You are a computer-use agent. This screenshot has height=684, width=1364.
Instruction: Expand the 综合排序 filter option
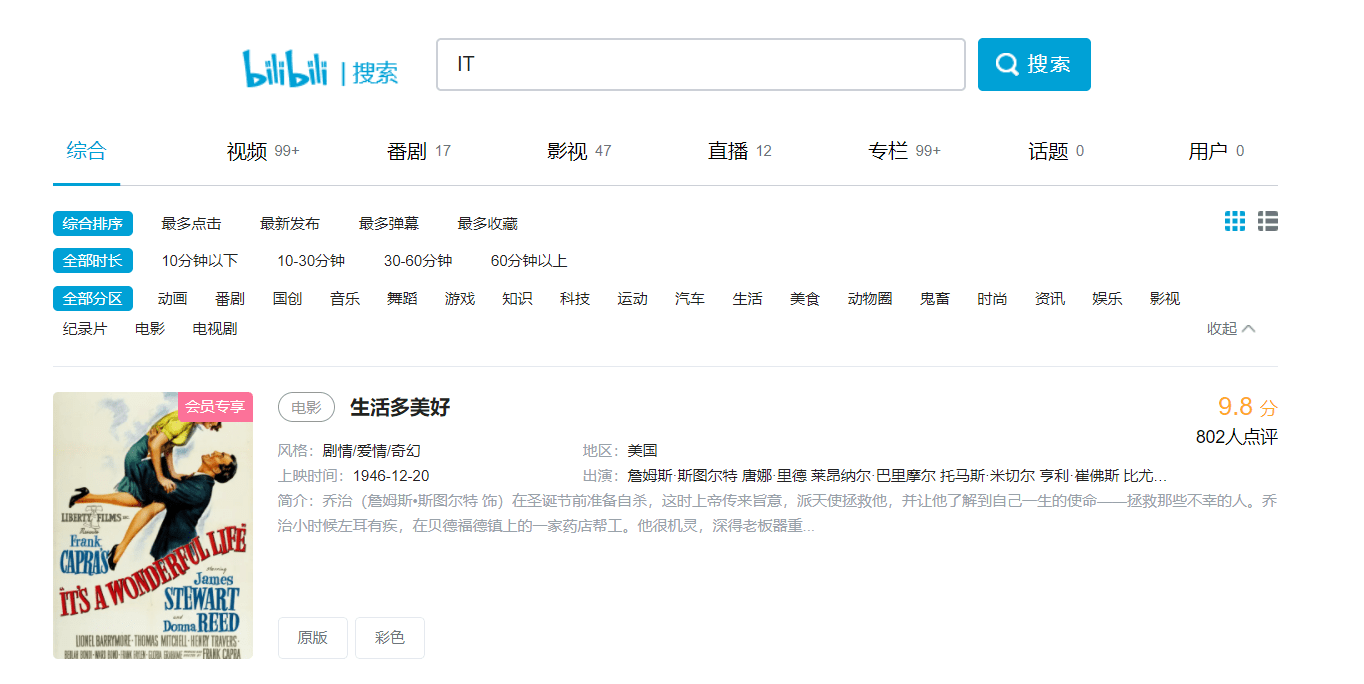click(x=92, y=223)
